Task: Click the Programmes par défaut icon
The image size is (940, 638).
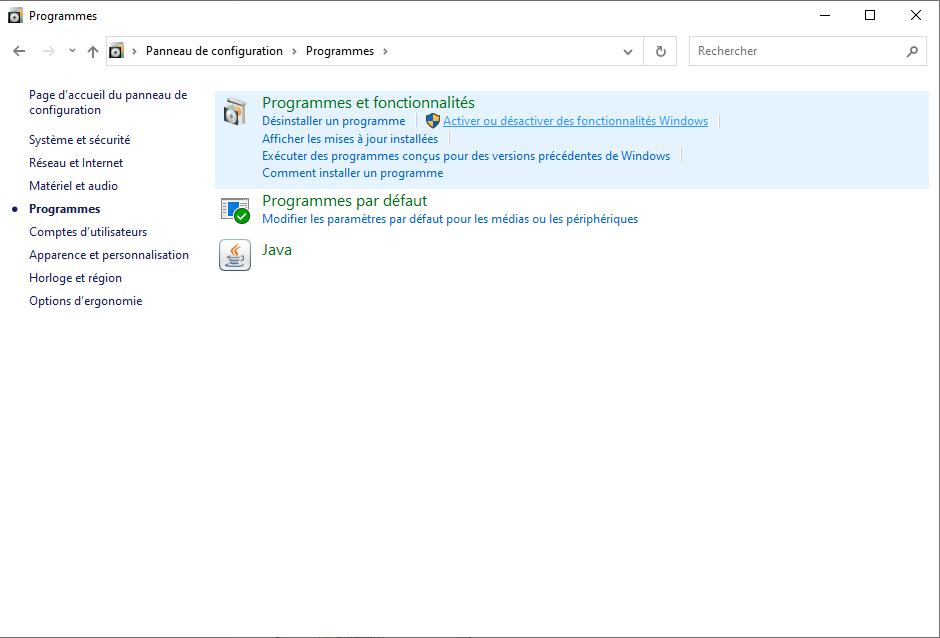Action: click(234, 210)
